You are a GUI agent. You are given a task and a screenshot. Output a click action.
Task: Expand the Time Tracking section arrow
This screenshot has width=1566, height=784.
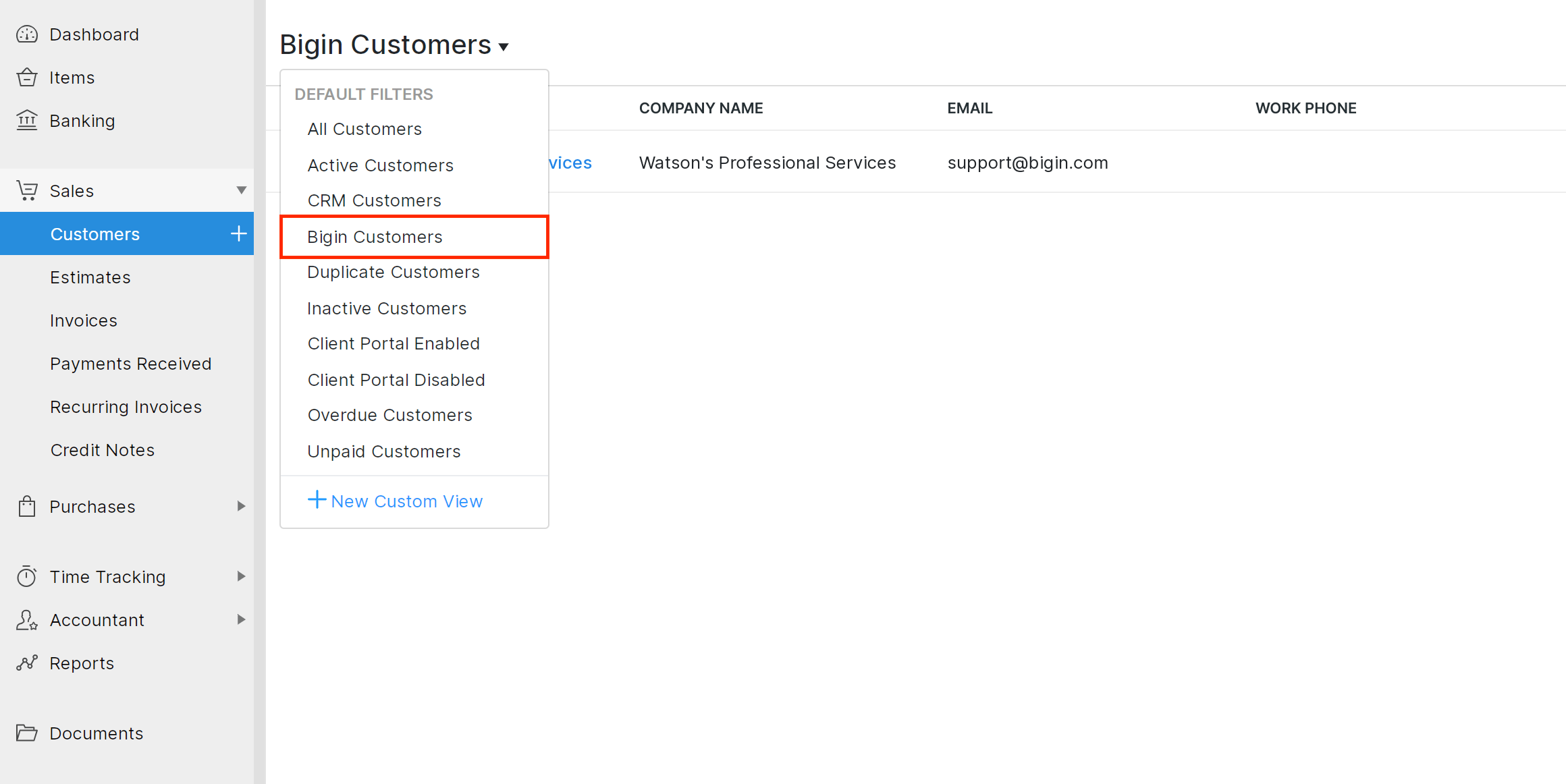click(x=242, y=576)
